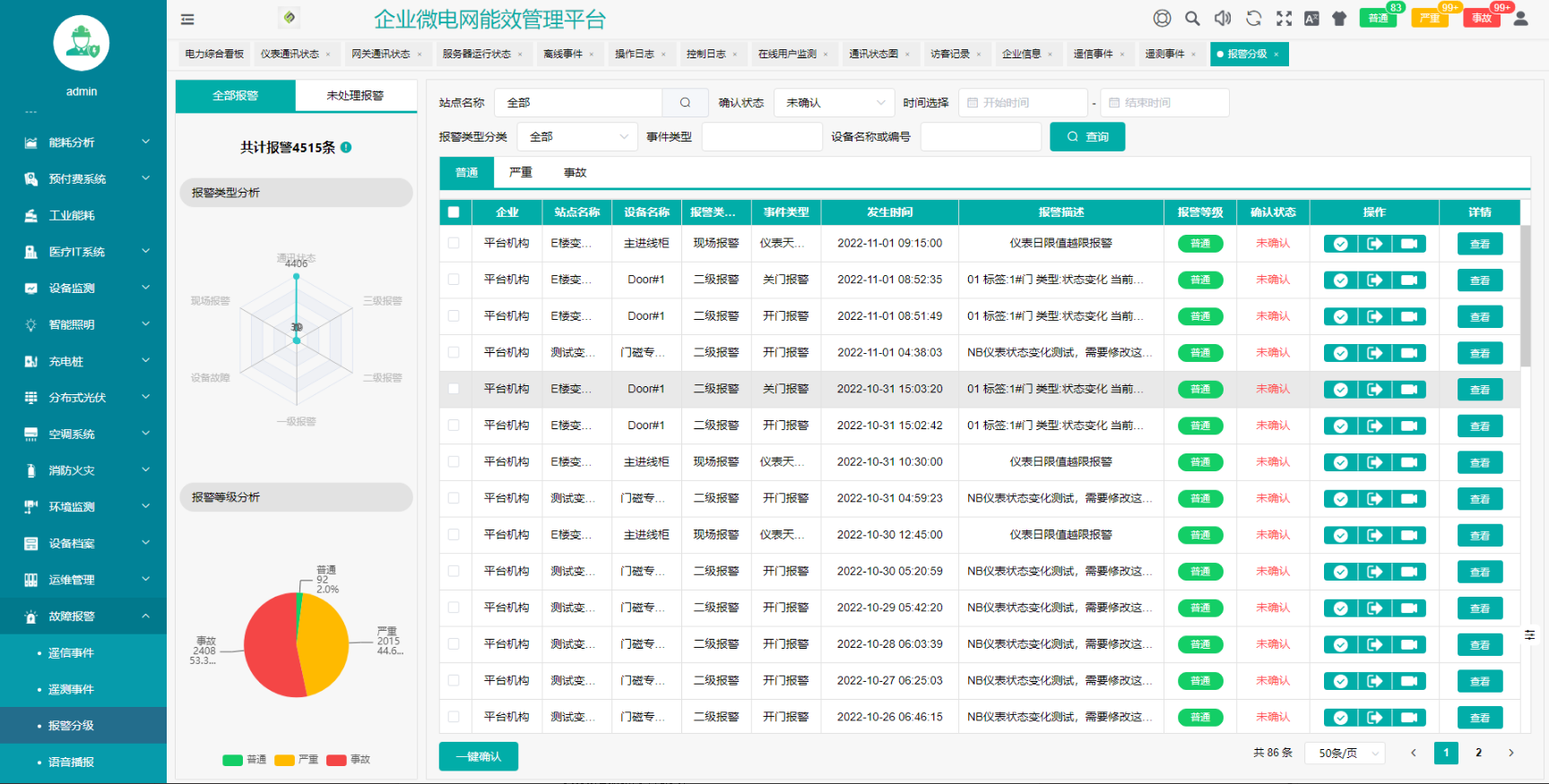Viewport: 1549px width, 784px height.
Task: Click the table's vertical scrollbar
Action: pos(1526,296)
